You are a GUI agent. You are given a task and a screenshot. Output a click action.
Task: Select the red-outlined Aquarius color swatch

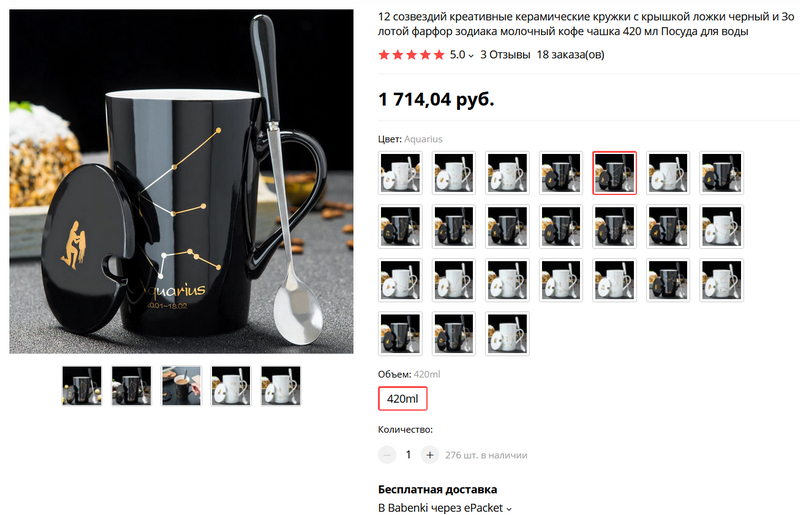coord(614,173)
